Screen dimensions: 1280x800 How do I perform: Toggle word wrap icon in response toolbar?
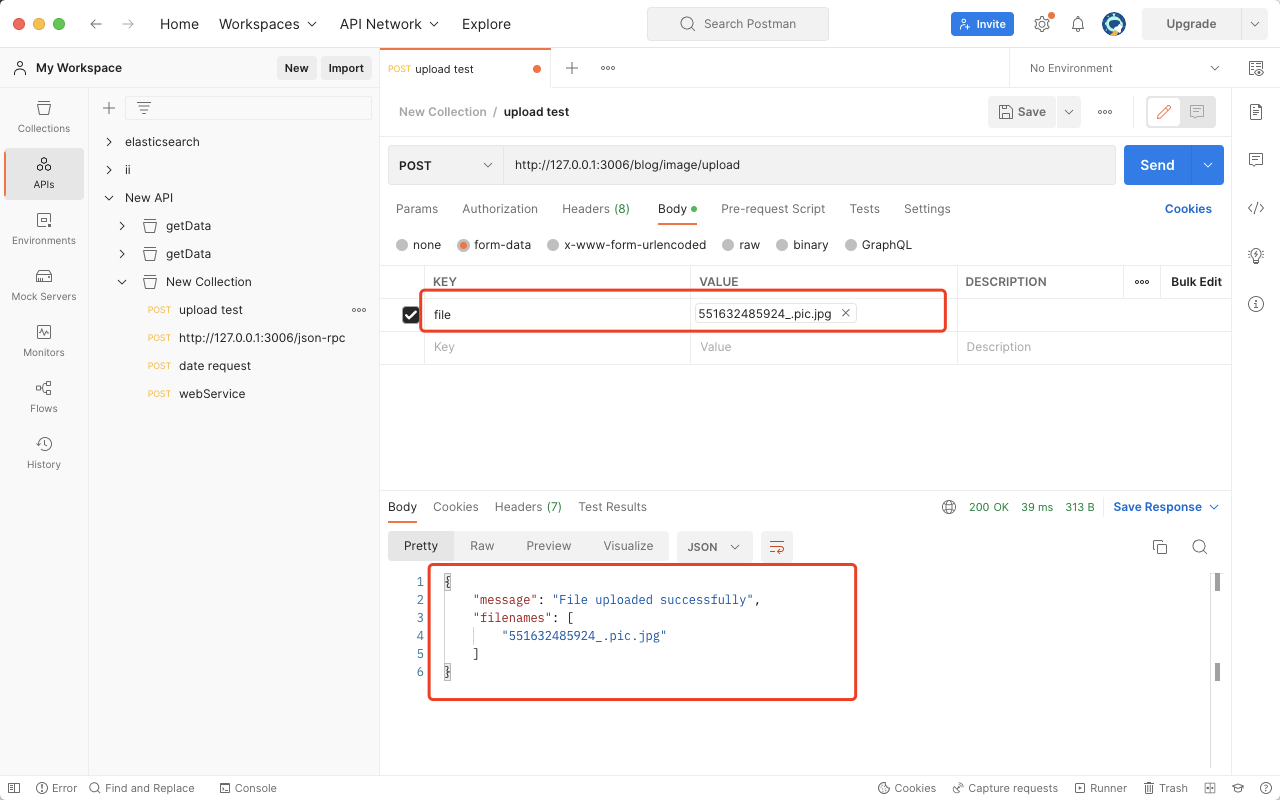[776, 546]
